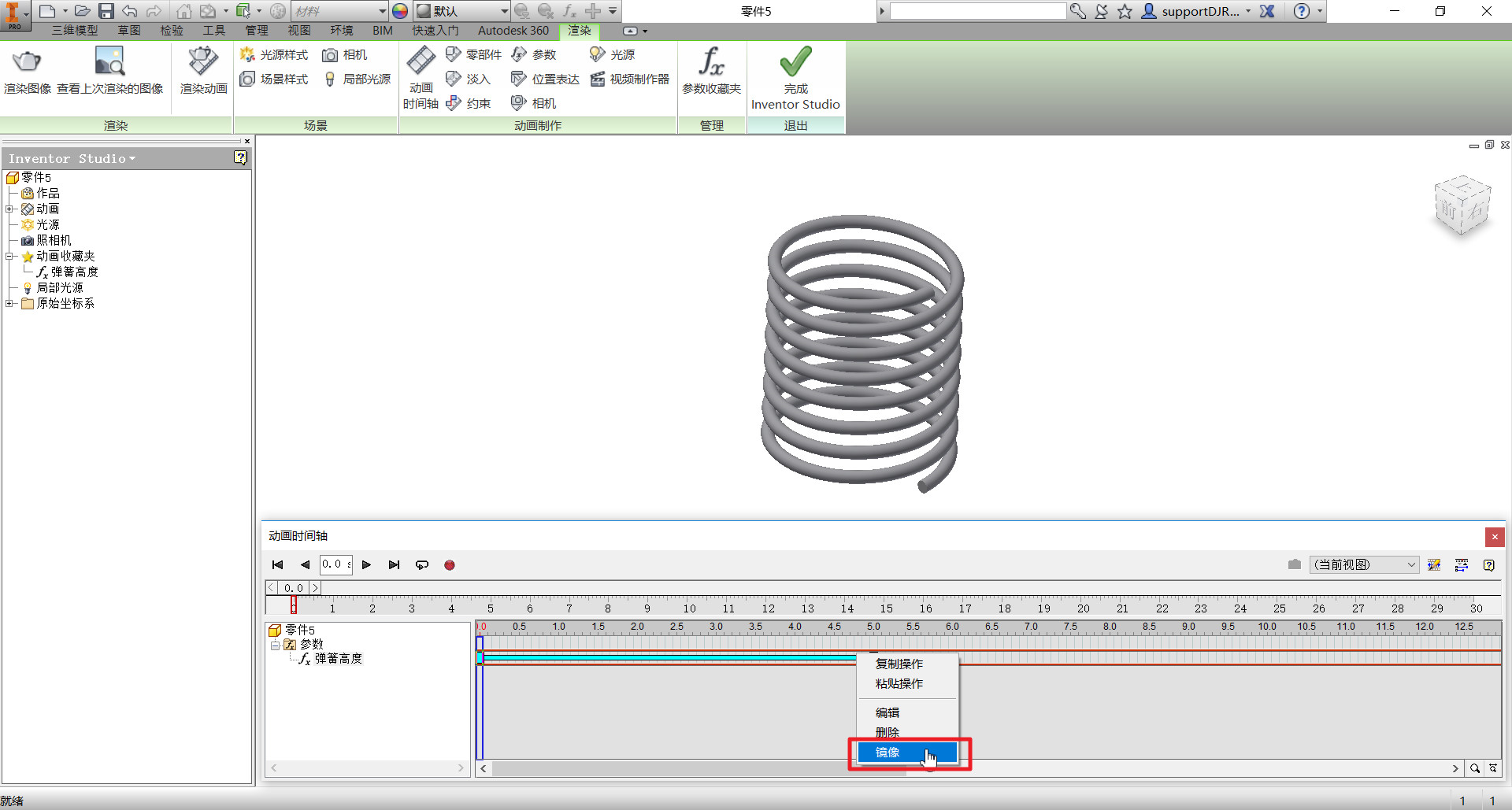Click the current time input field
The width and height of the screenshot is (1512, 810).
pyautogui.click(x=336, y=564)
